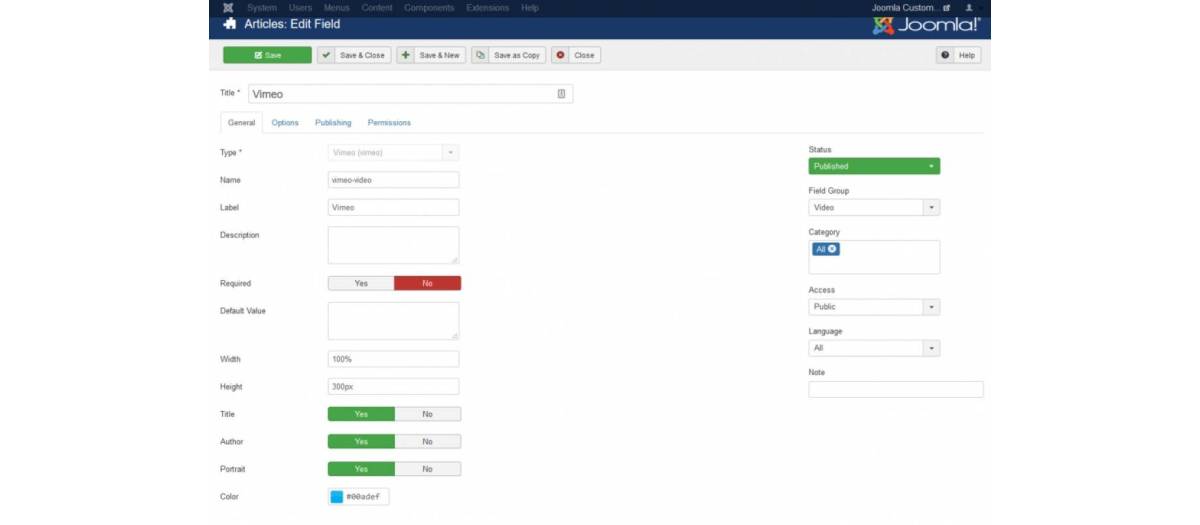The image size is (1200, 525).
Task: Click the Note input field
Action: pos(895,389)
